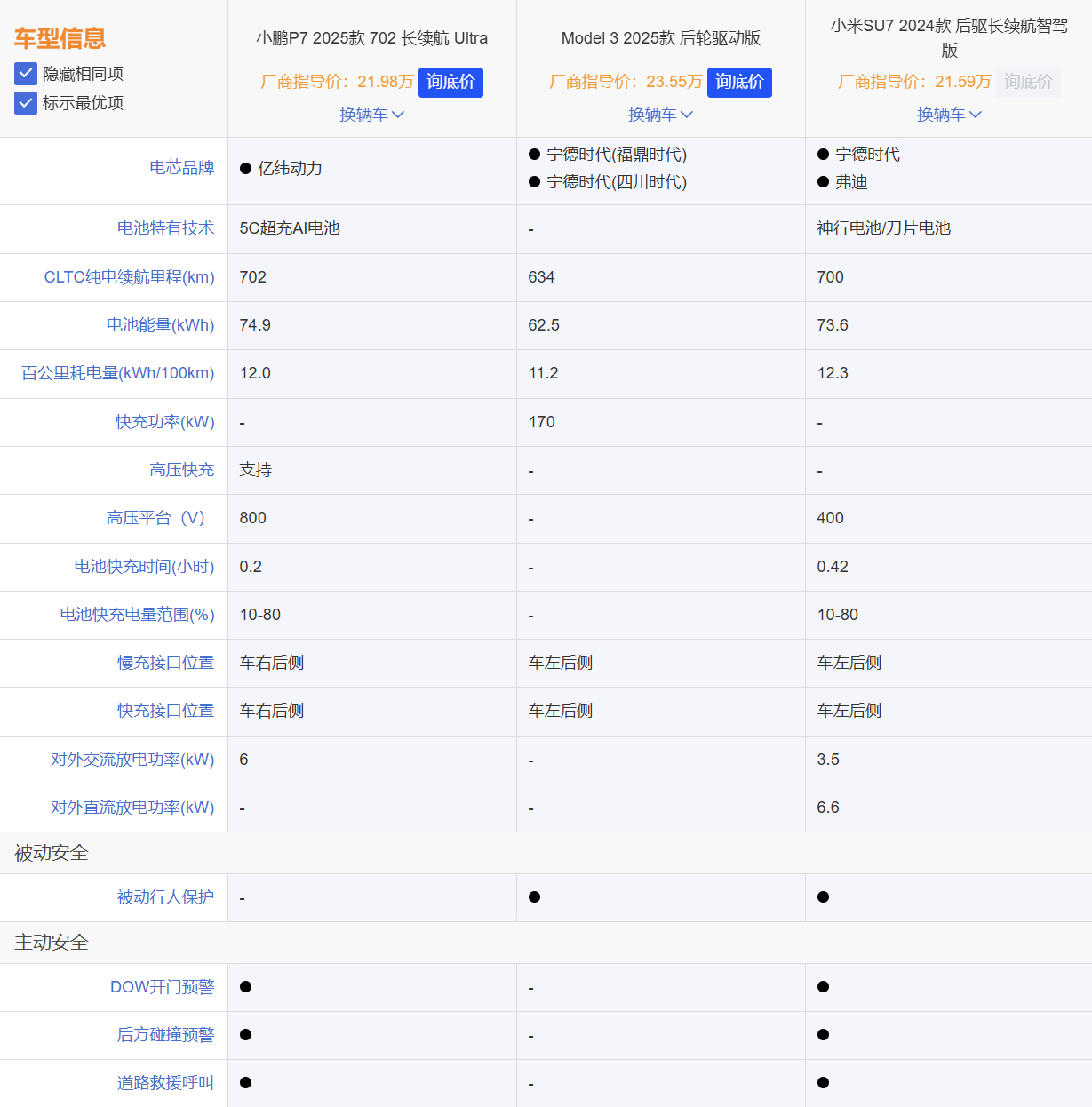Click the 6.6 DC discharge power value
This screenshot has height=1107, width=1092.
[828, 808]
